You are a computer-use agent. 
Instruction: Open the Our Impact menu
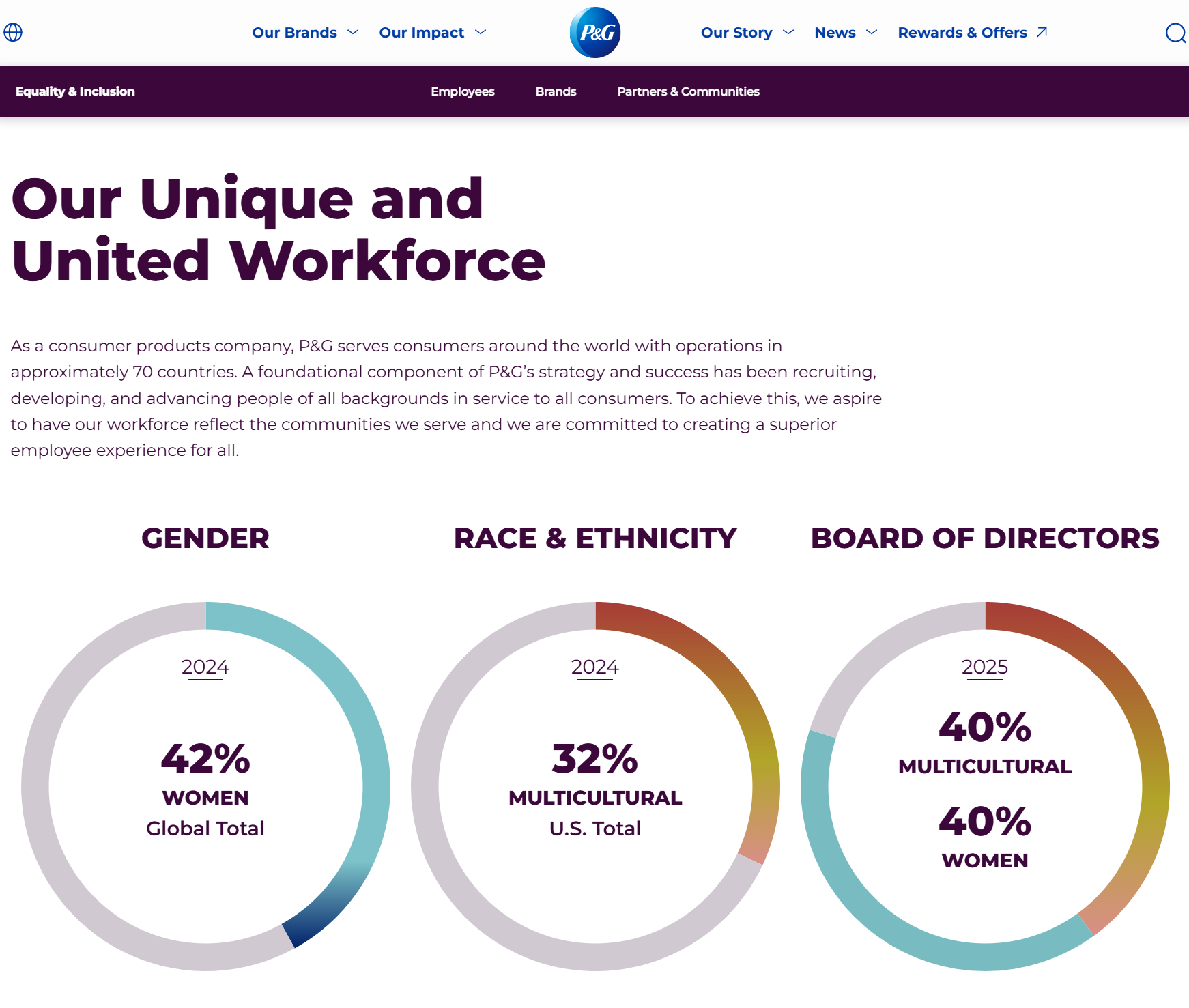(x=421, y=32)
